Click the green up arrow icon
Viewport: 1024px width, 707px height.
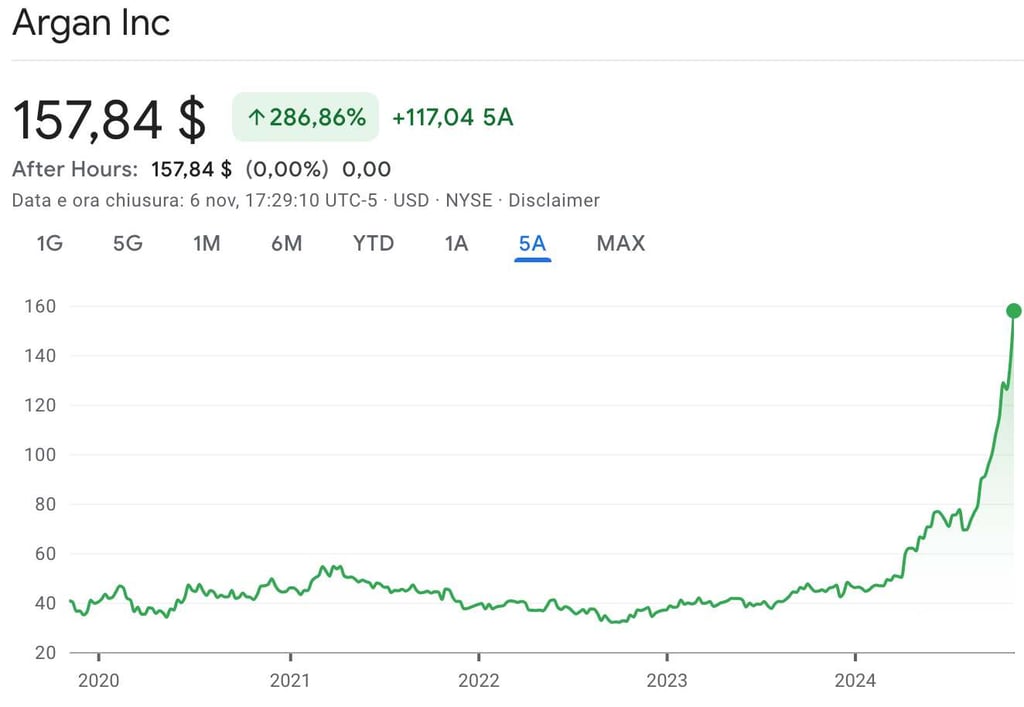(x=255, y=118)
